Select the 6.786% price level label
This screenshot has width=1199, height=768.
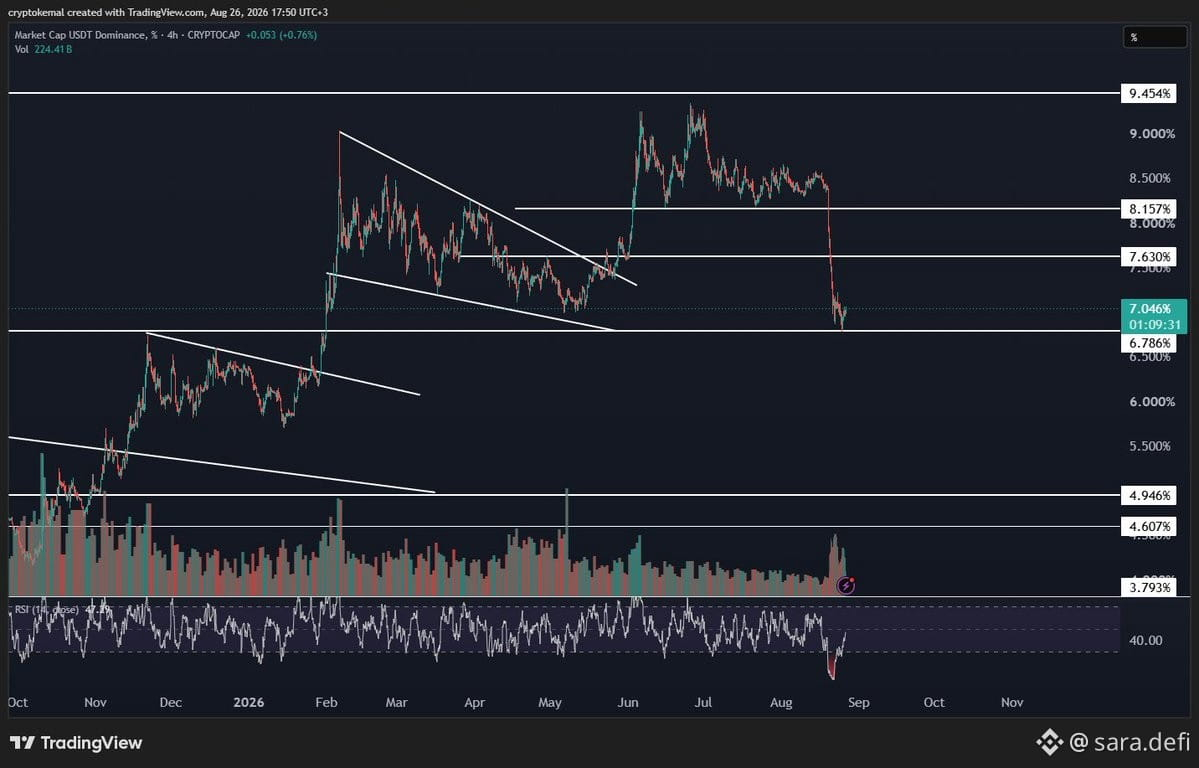pyautogui.click(x=1149, y=343)
